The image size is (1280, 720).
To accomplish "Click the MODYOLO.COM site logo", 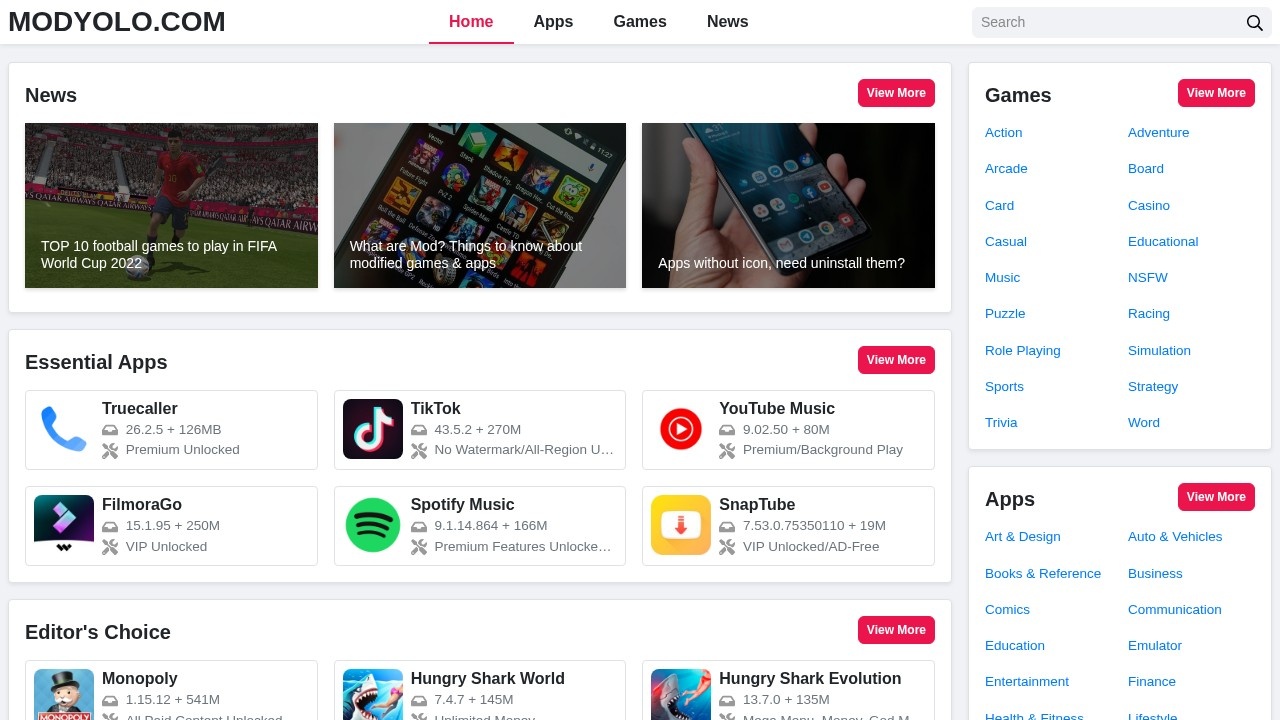I will tap(117, 21).
